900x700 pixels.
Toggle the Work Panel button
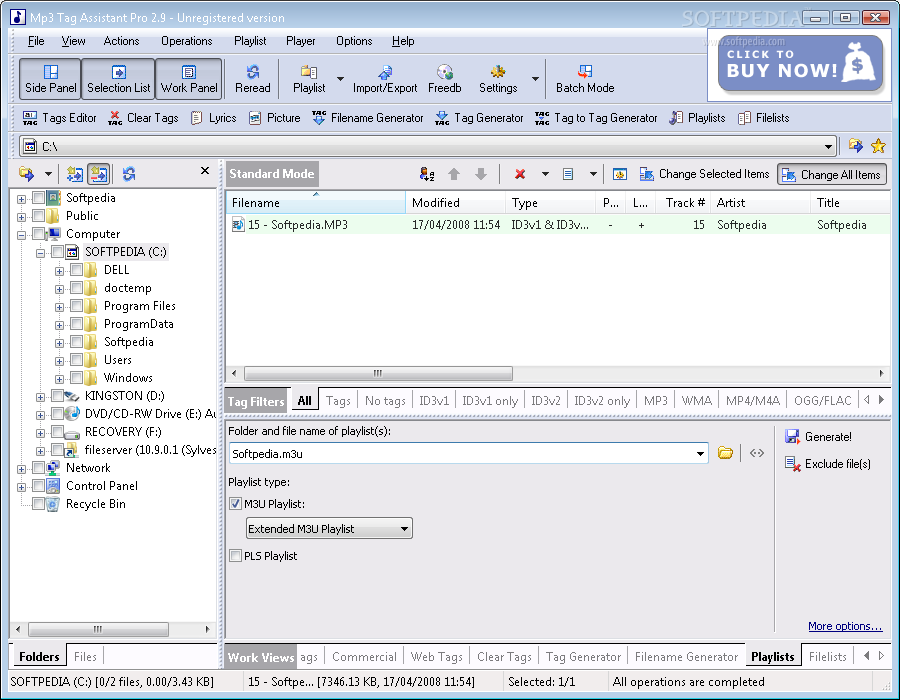[189, 79]
